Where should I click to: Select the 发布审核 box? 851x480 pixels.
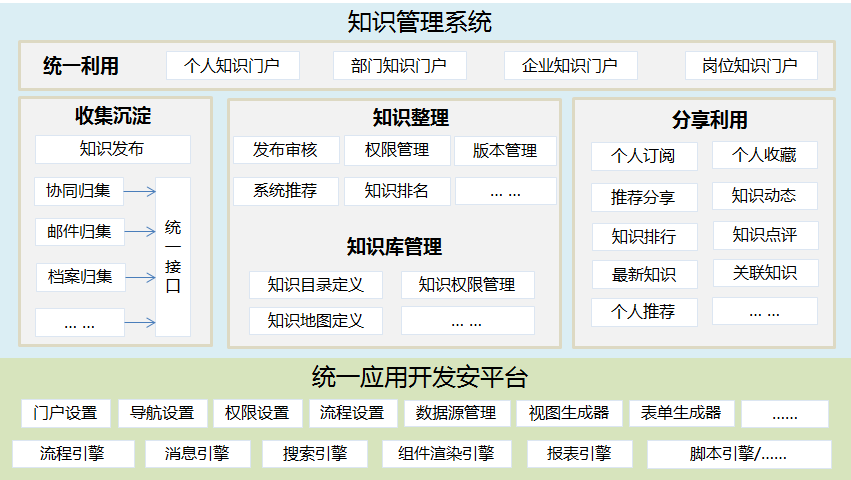[285, 150]
